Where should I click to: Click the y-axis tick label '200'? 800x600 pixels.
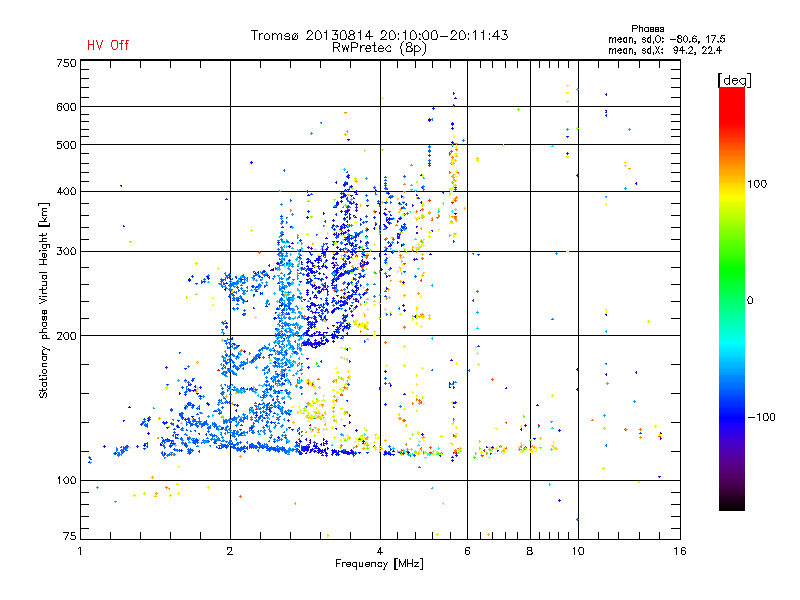pyautogui.click(x=66, y=336)
